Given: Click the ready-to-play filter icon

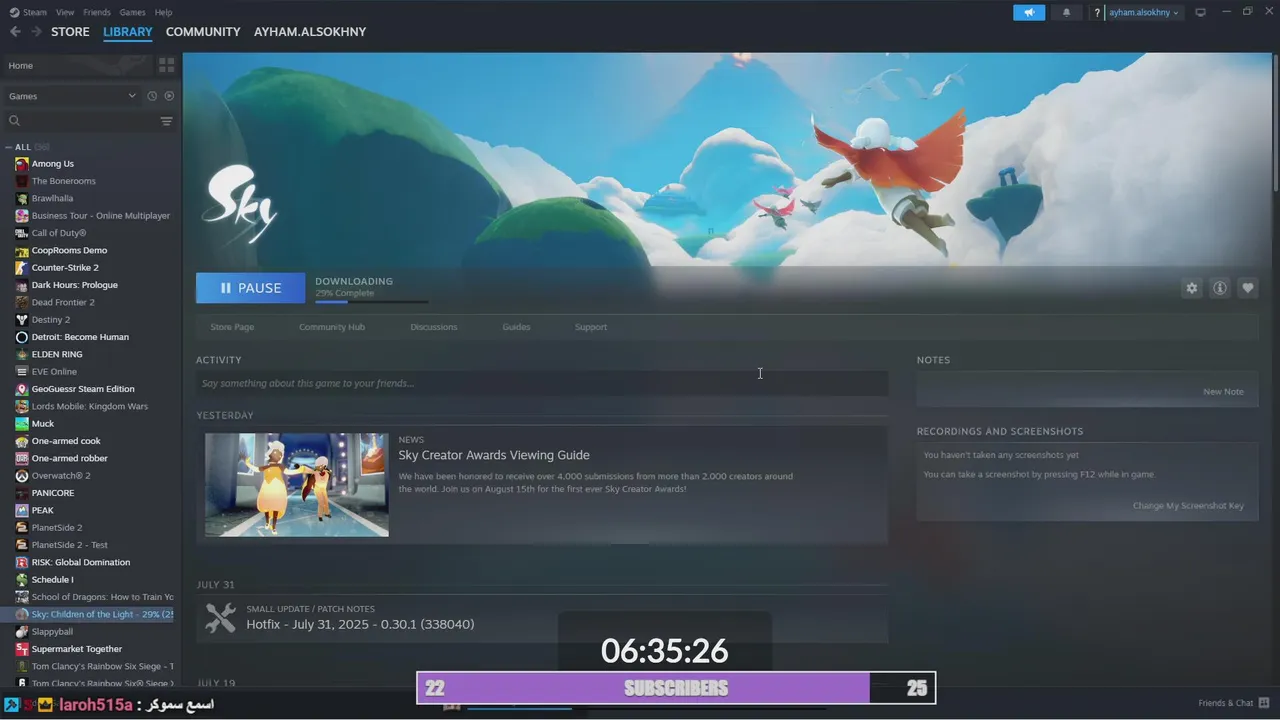Looking at the screenshot, I should point(169,96).
